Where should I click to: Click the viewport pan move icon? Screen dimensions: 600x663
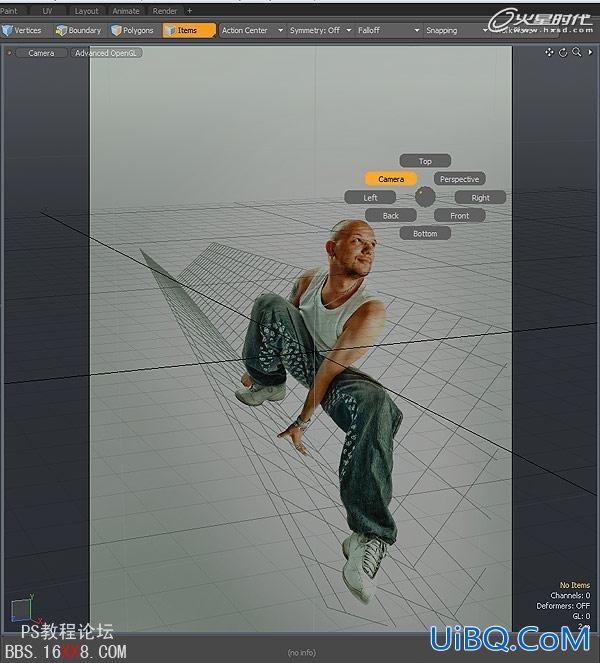click(x=549, y=52)
